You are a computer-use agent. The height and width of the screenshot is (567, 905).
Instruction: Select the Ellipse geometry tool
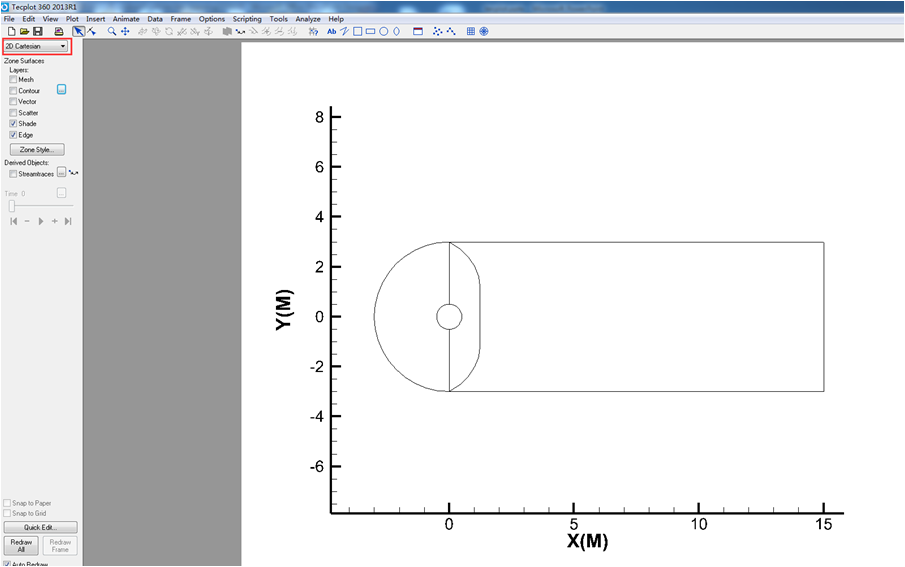tap(397, 31)
